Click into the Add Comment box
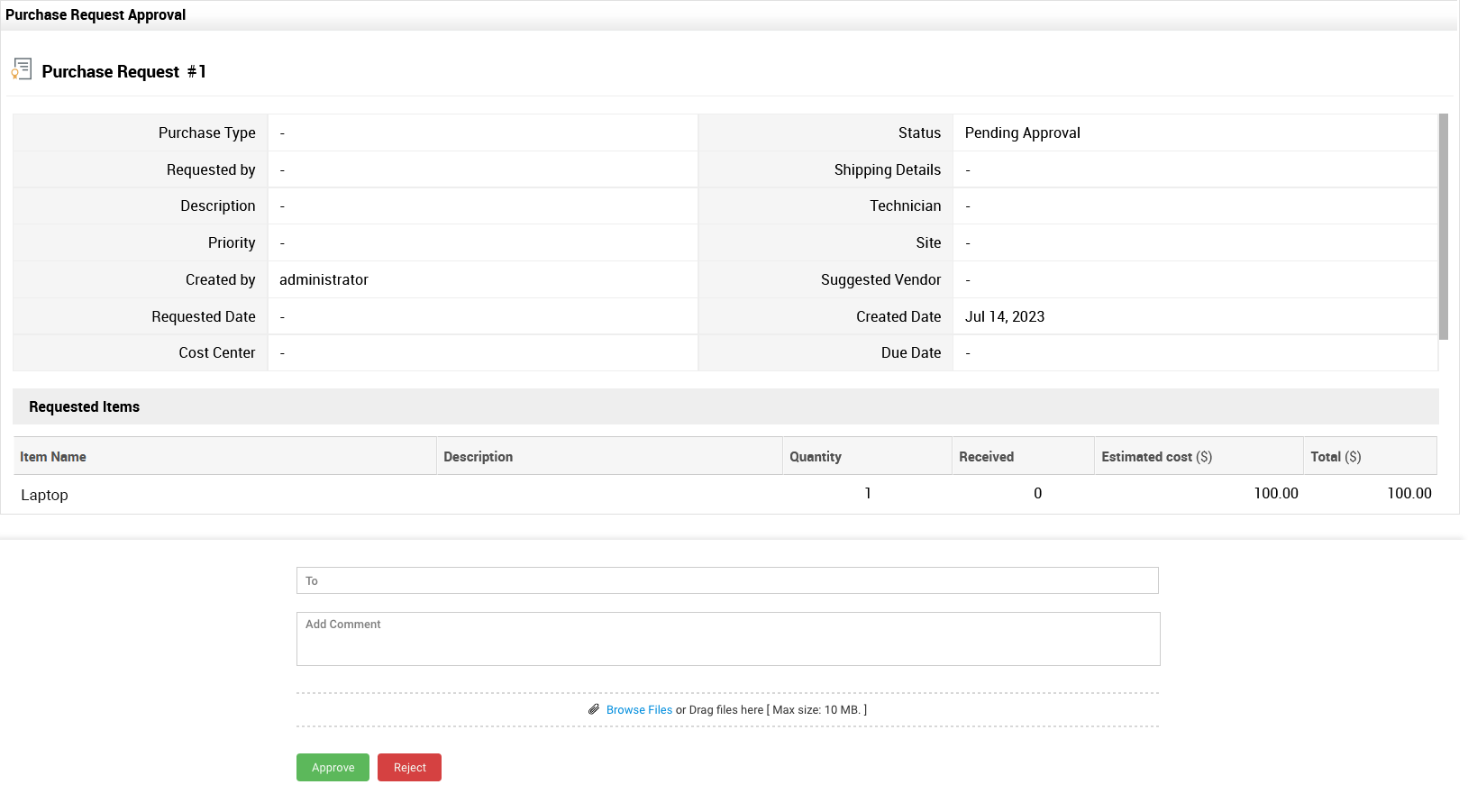The image size is (1468, 812). pyautogui.click(x=727, y=639)
